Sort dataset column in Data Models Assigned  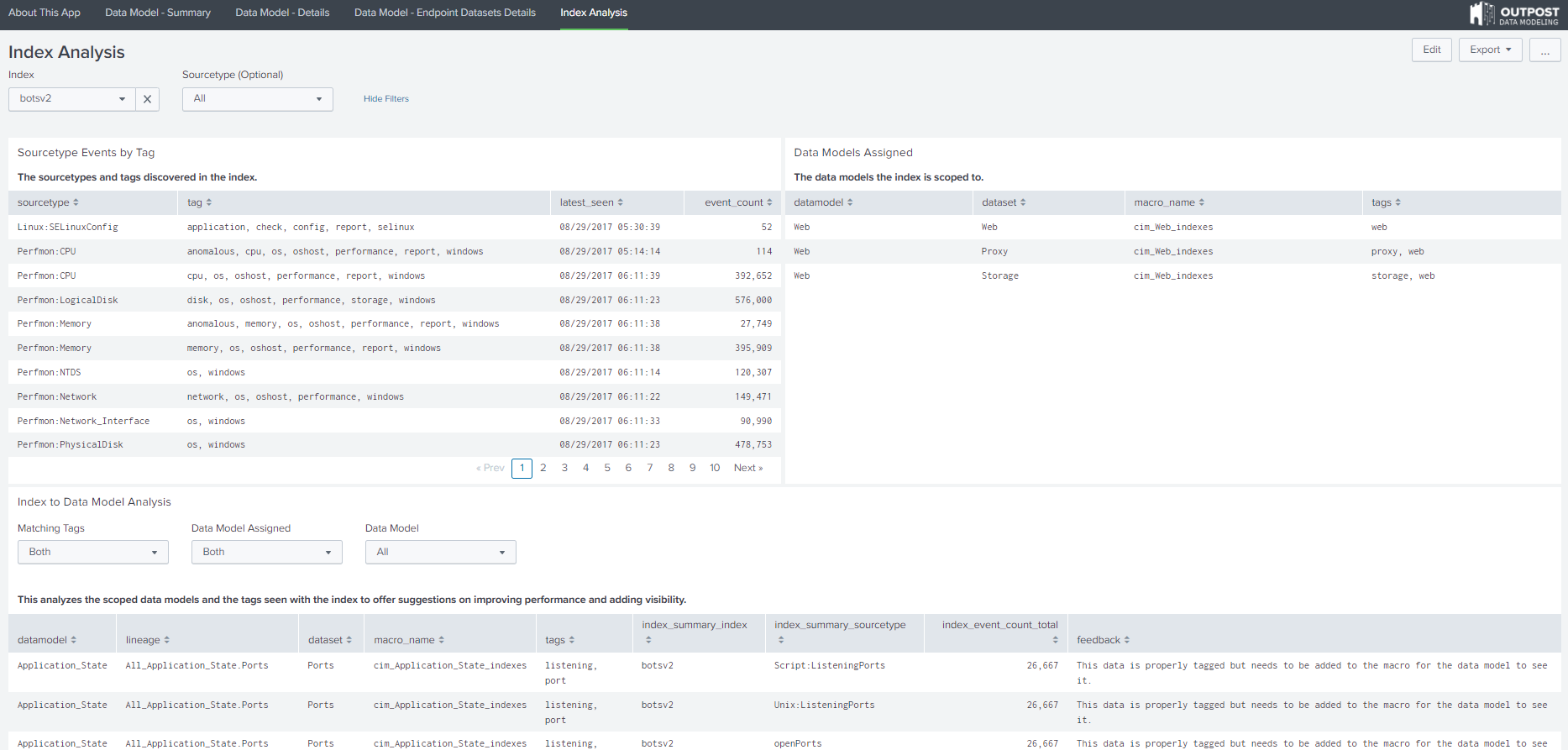1004,202
